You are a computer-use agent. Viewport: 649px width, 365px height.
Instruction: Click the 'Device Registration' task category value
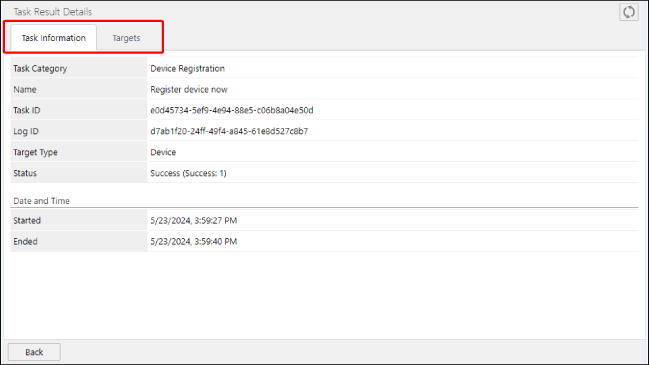(187, 69)
